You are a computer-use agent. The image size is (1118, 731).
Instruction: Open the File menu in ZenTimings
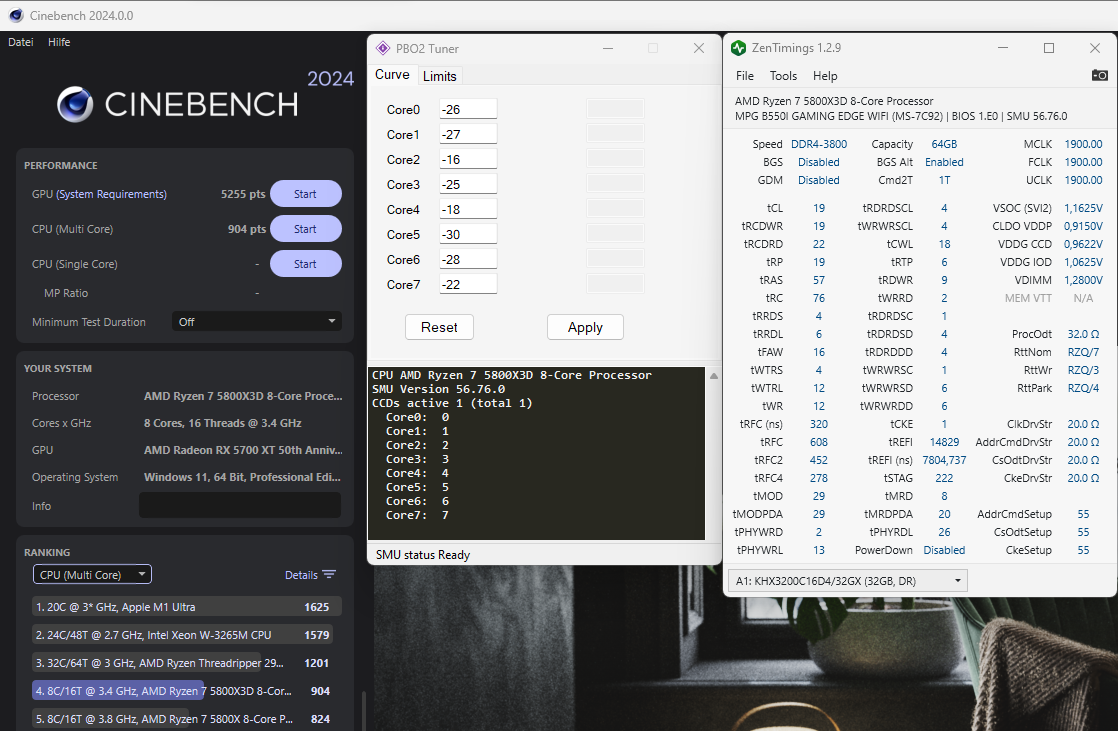pyautogui.click(x=744, y=76)
